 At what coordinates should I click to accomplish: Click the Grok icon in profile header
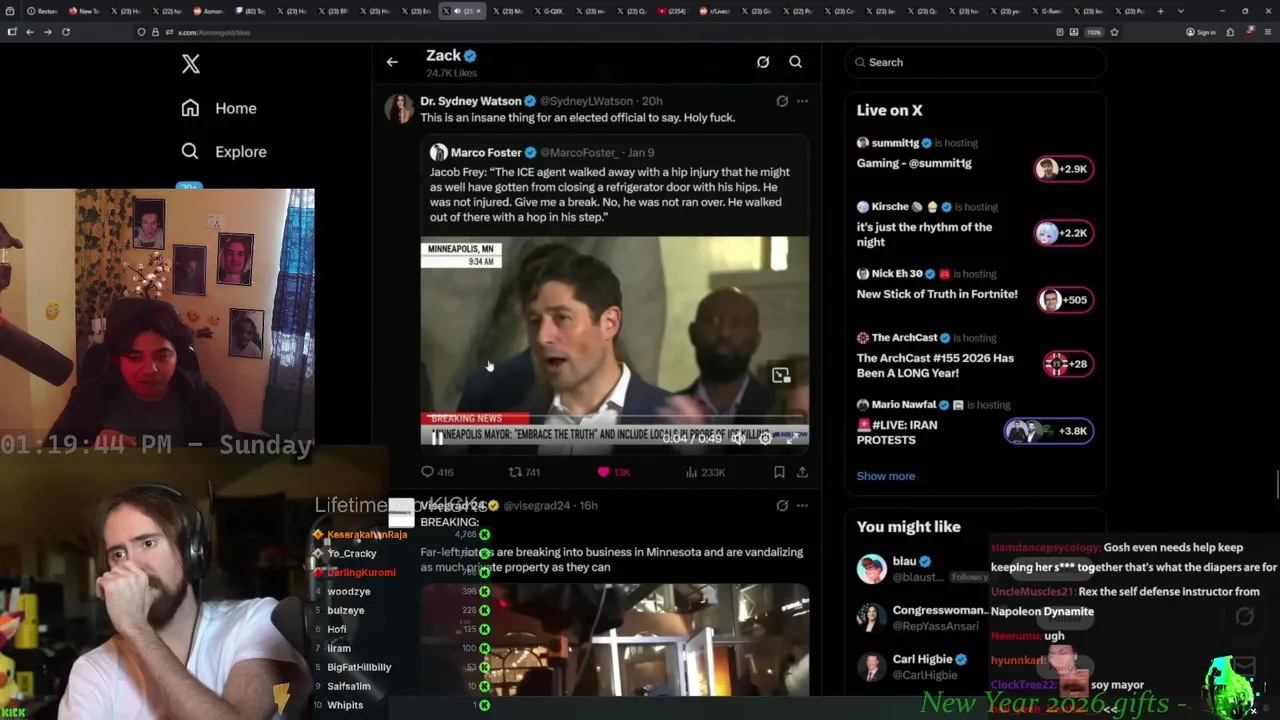[763, 62]
